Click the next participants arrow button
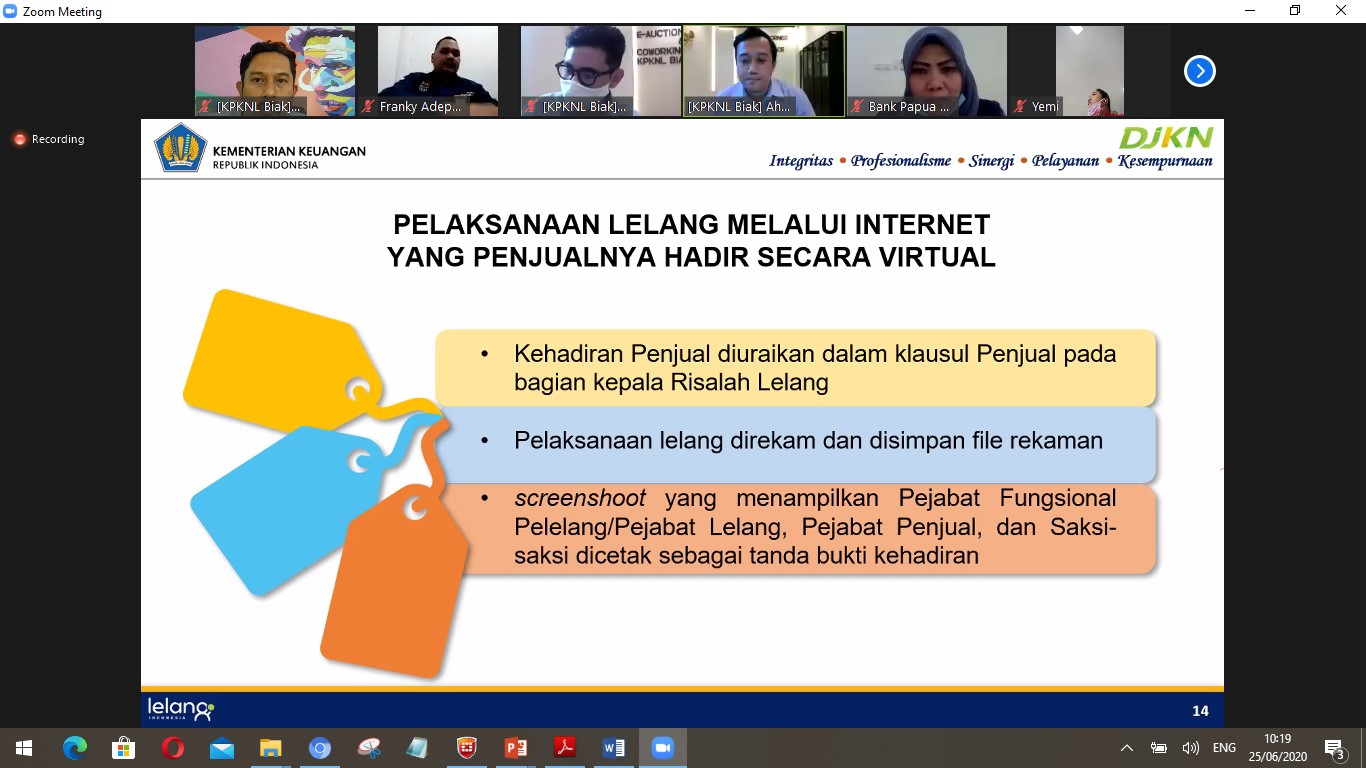The image size is (1366, 768). coord(1199,71)
